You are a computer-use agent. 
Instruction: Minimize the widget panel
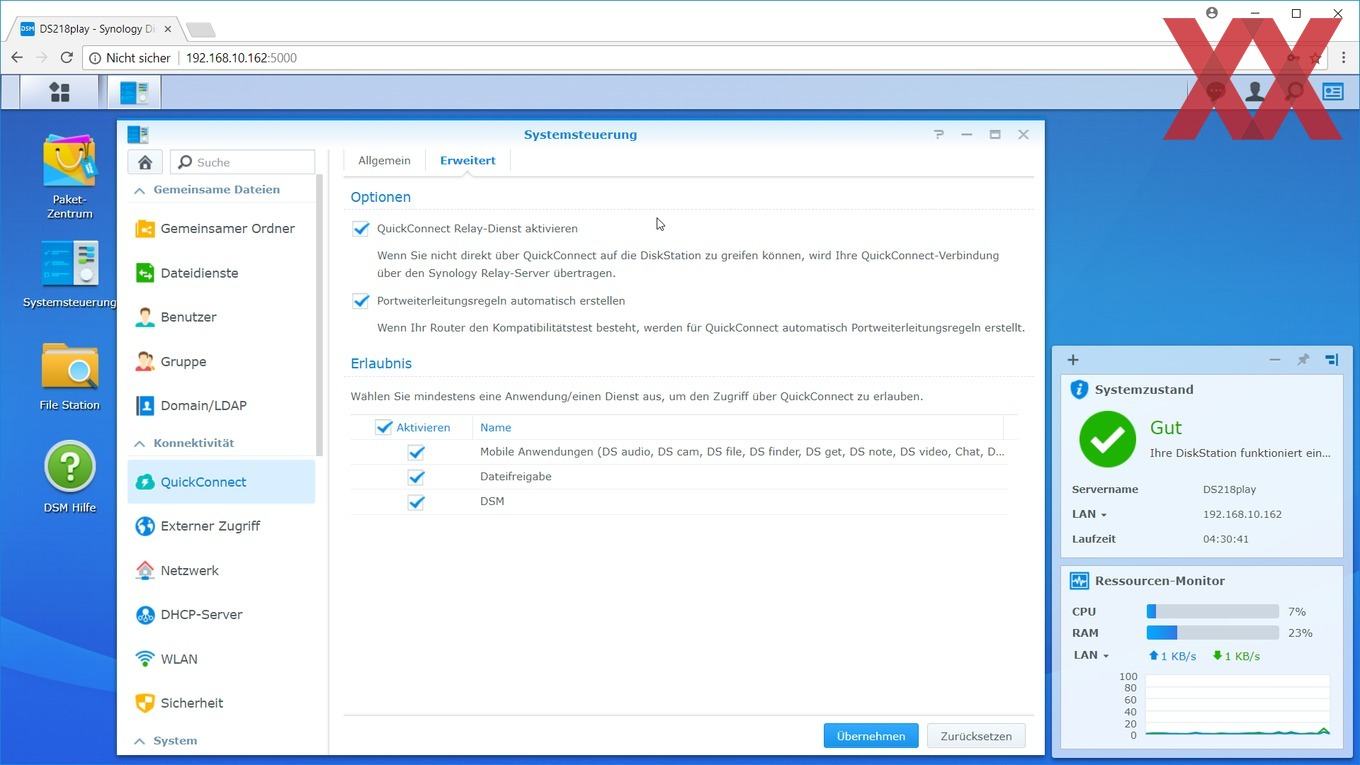click(x=1274, y=360)
